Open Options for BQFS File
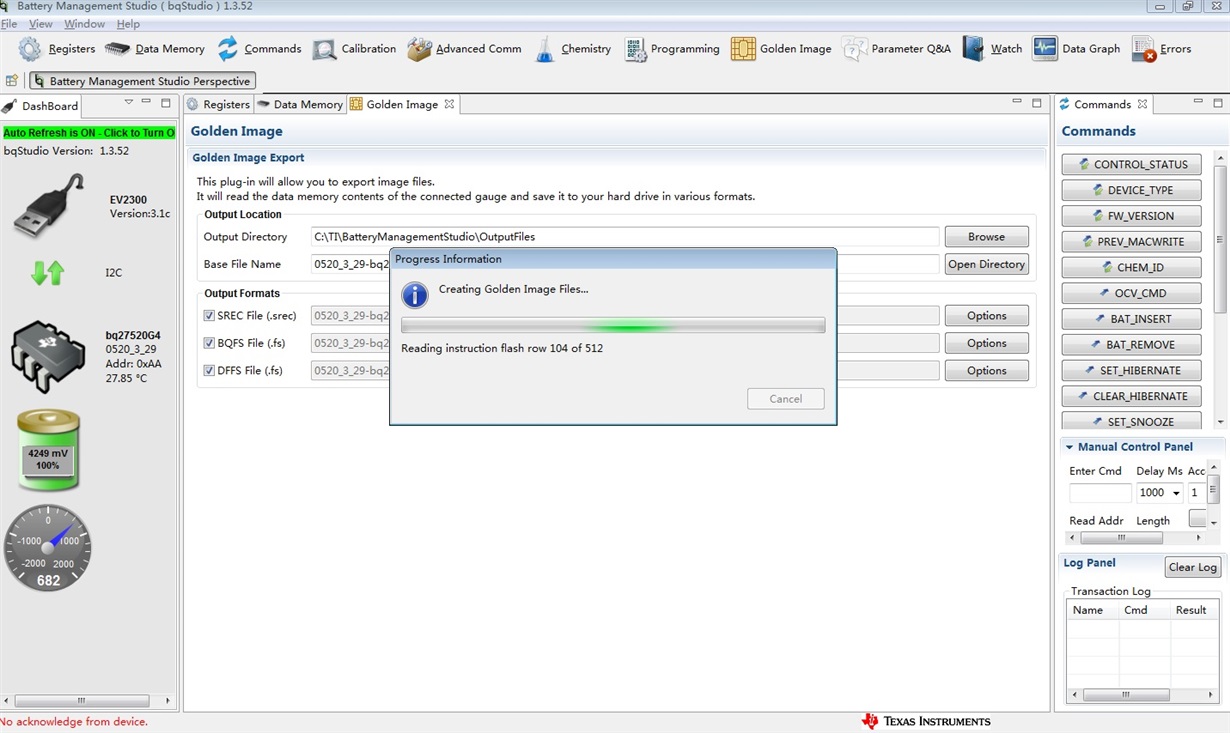The height and width of the screenshot is (733, 1230). [x=986, y=343]
